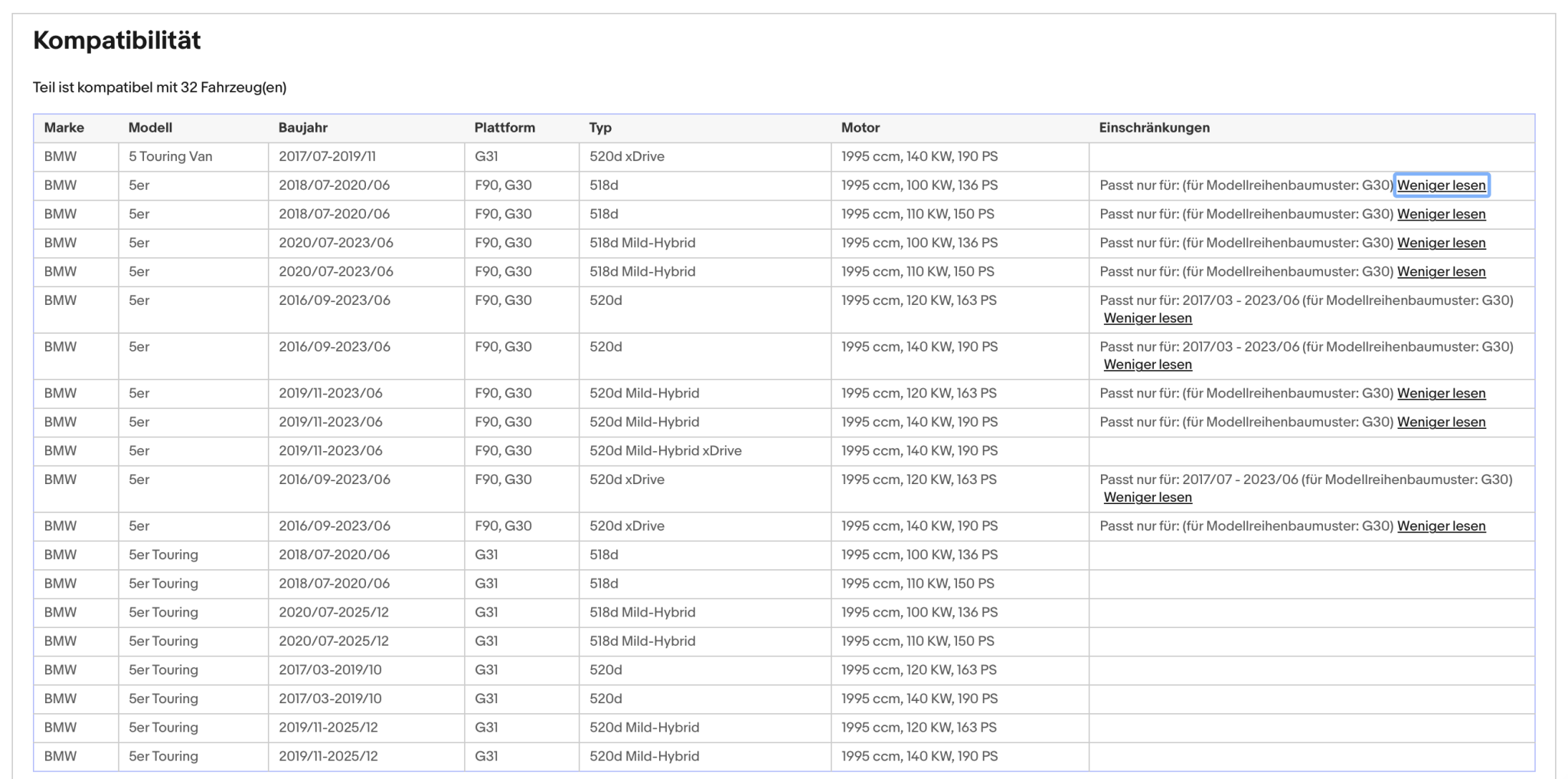Image resolution: width=1568 pixels, height=779 pixels.
Task: Click 'Weniger lesen' in 518d 110 KW 2018/07 row
Action: point(1441,214)
